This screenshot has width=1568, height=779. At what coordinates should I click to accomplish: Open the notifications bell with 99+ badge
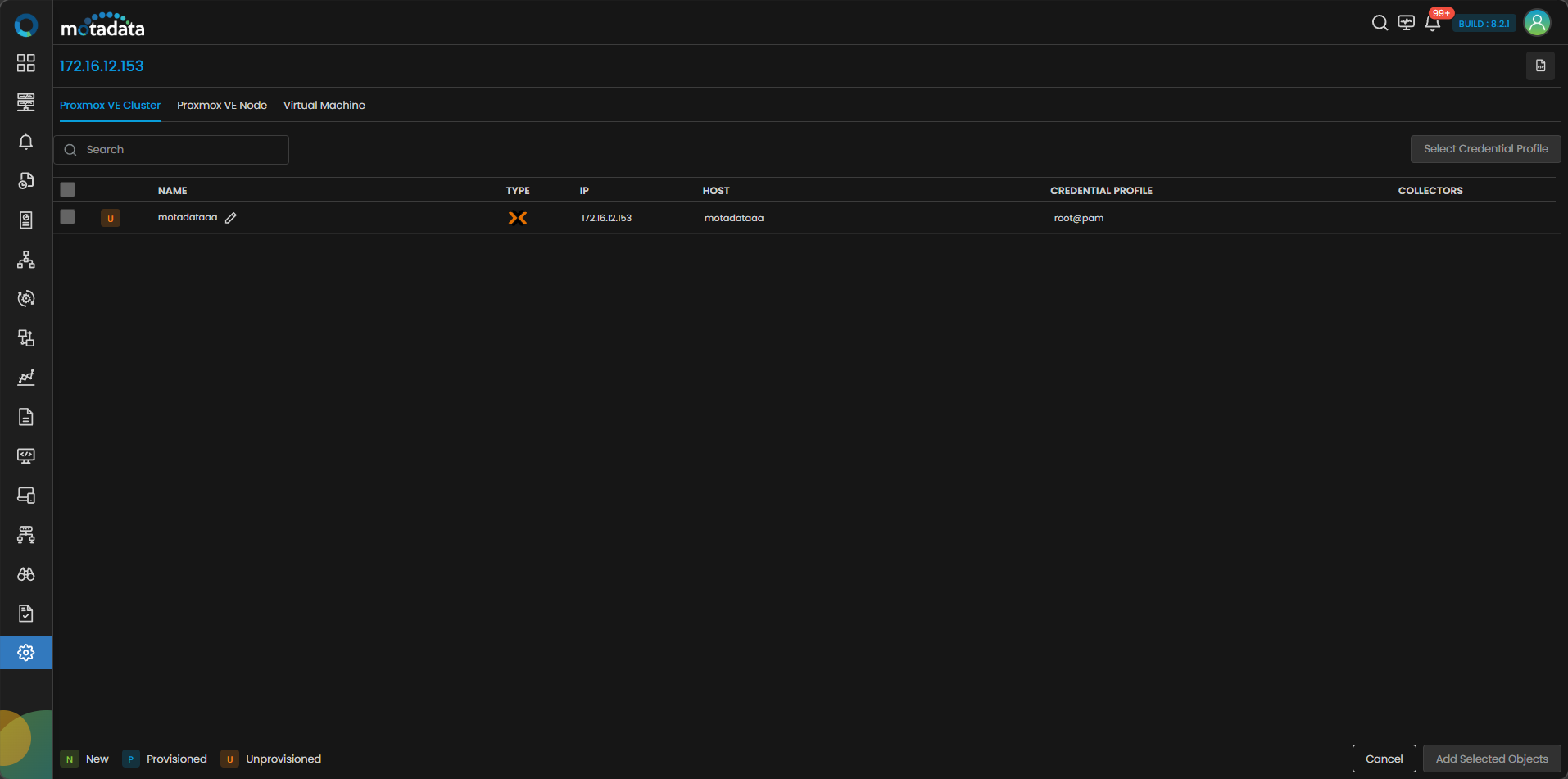click(x=1433, y=23)
